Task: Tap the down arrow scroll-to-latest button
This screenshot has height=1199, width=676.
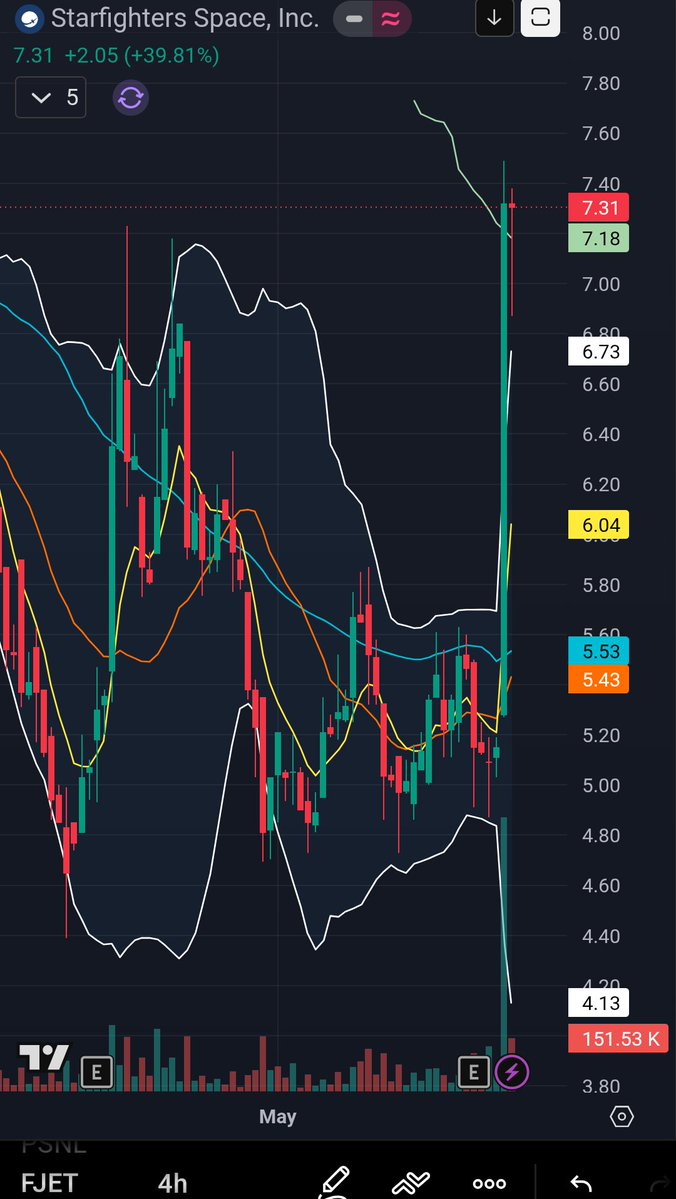Action: pos(494,18)
